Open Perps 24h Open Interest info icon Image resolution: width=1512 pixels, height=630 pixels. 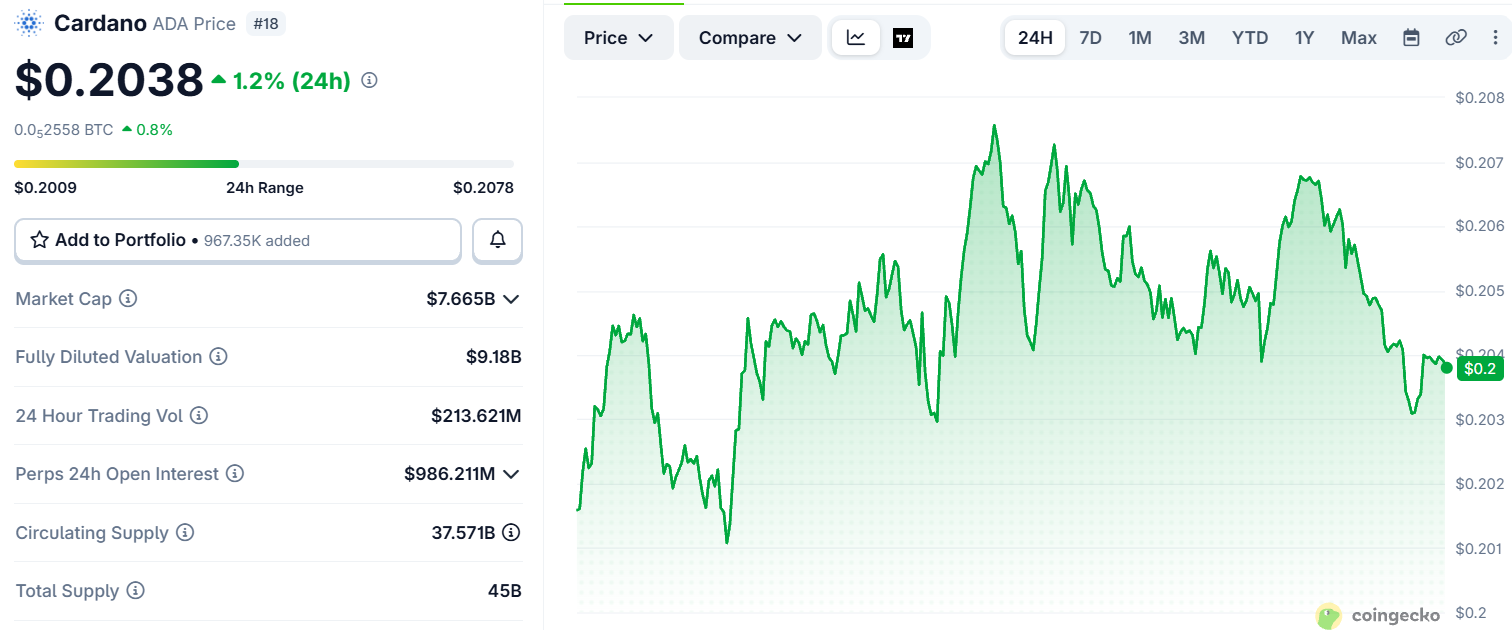click(x=235, y=473)
